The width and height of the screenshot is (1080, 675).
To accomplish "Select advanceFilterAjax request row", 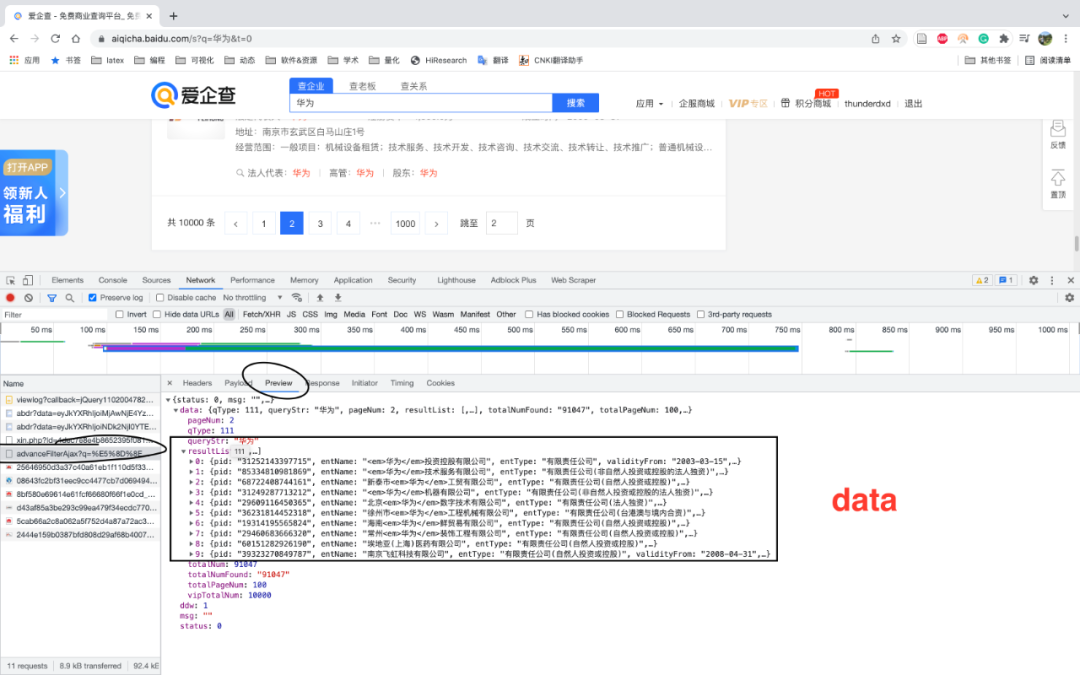I will click(80, 454).
